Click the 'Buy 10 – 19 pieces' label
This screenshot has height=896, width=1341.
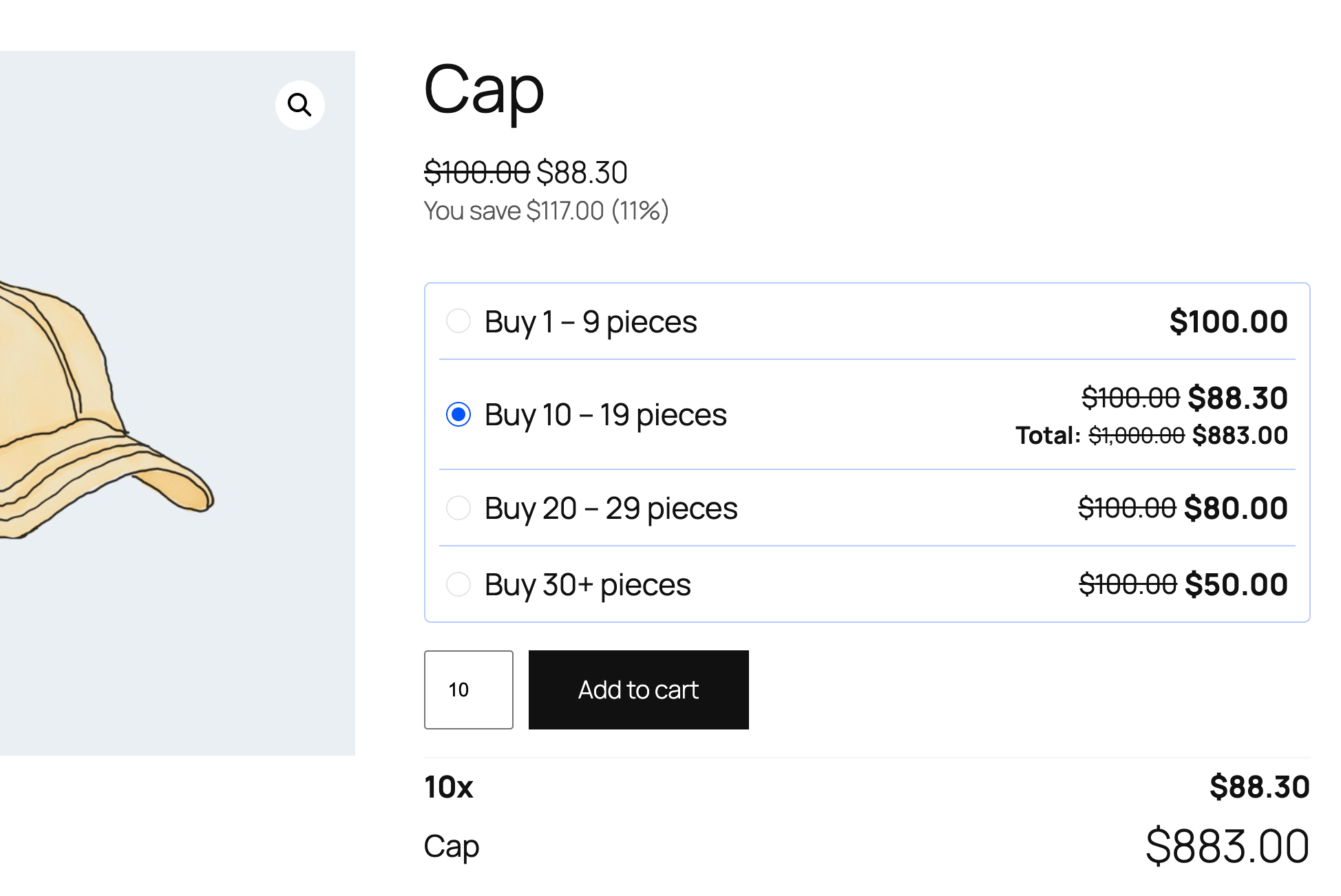click(x=606, y=415)
